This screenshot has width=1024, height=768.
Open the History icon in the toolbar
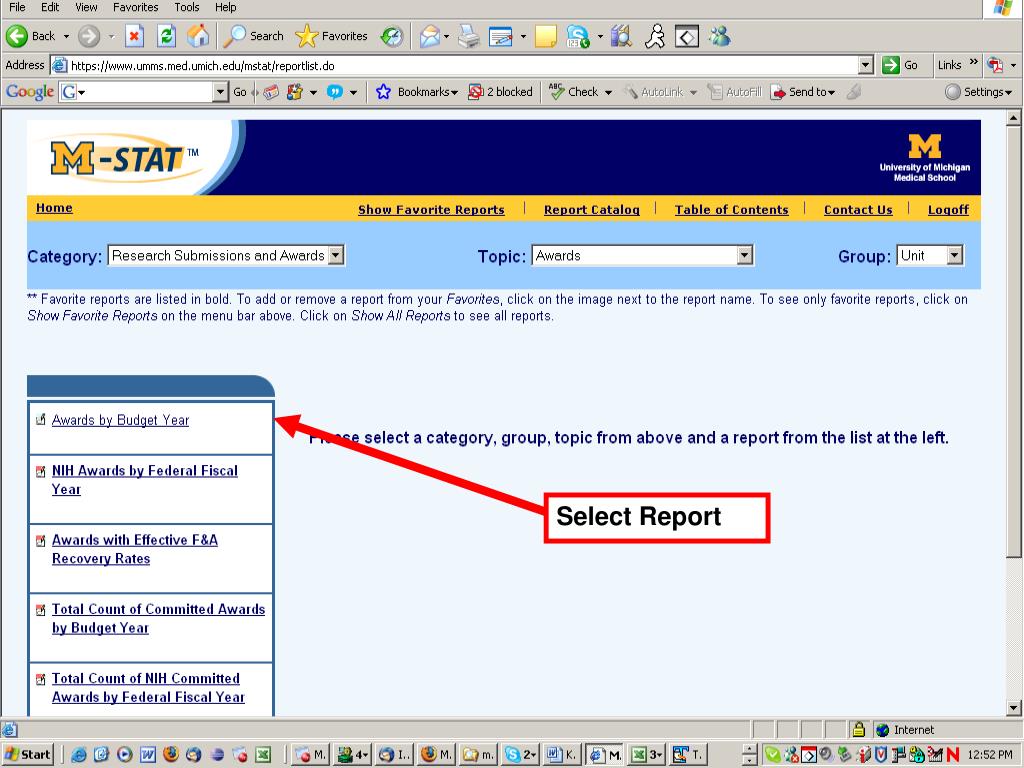click(x=392, y=36)
